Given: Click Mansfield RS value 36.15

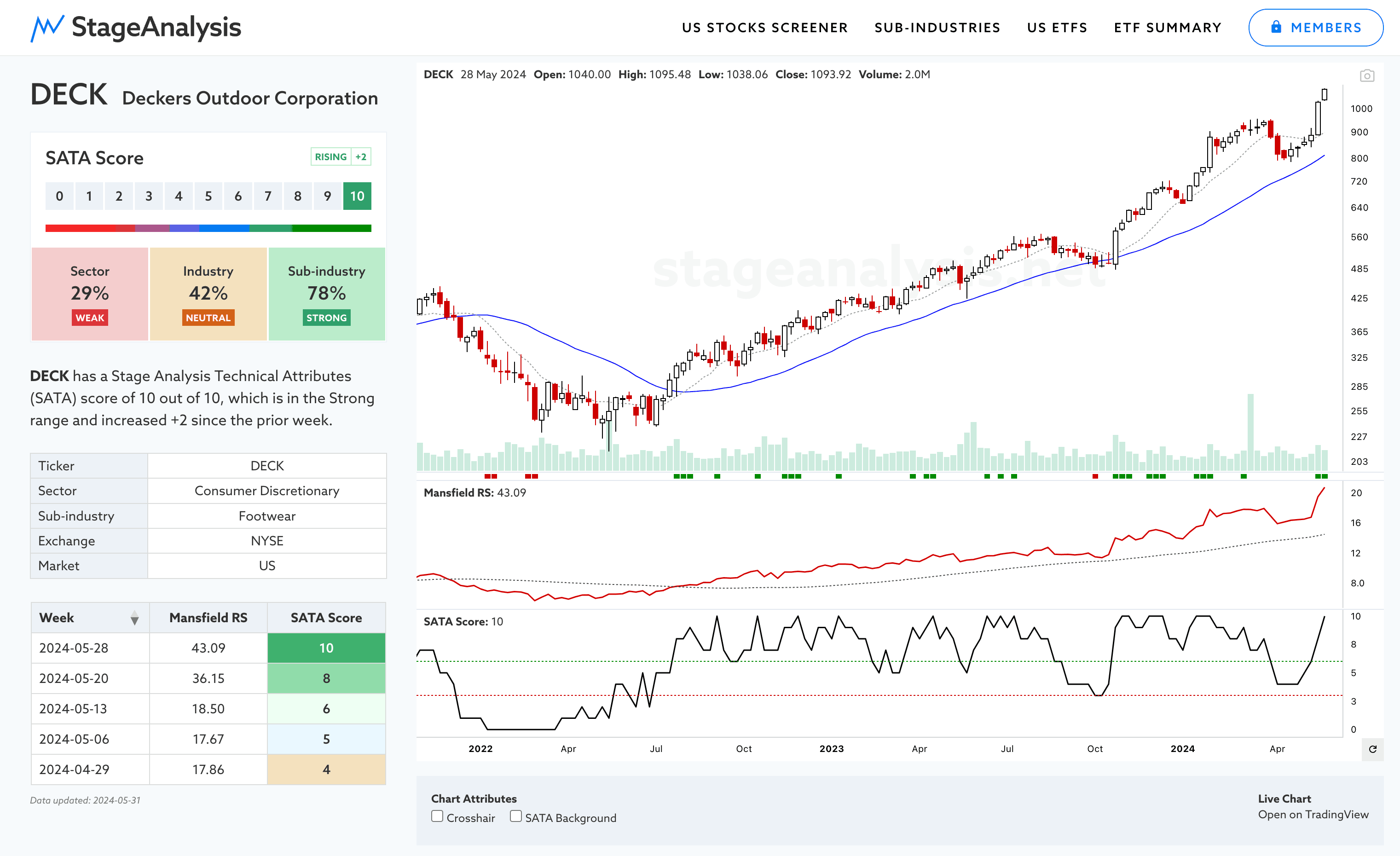Looking at the screenshot, I should (x=208, y=678).
